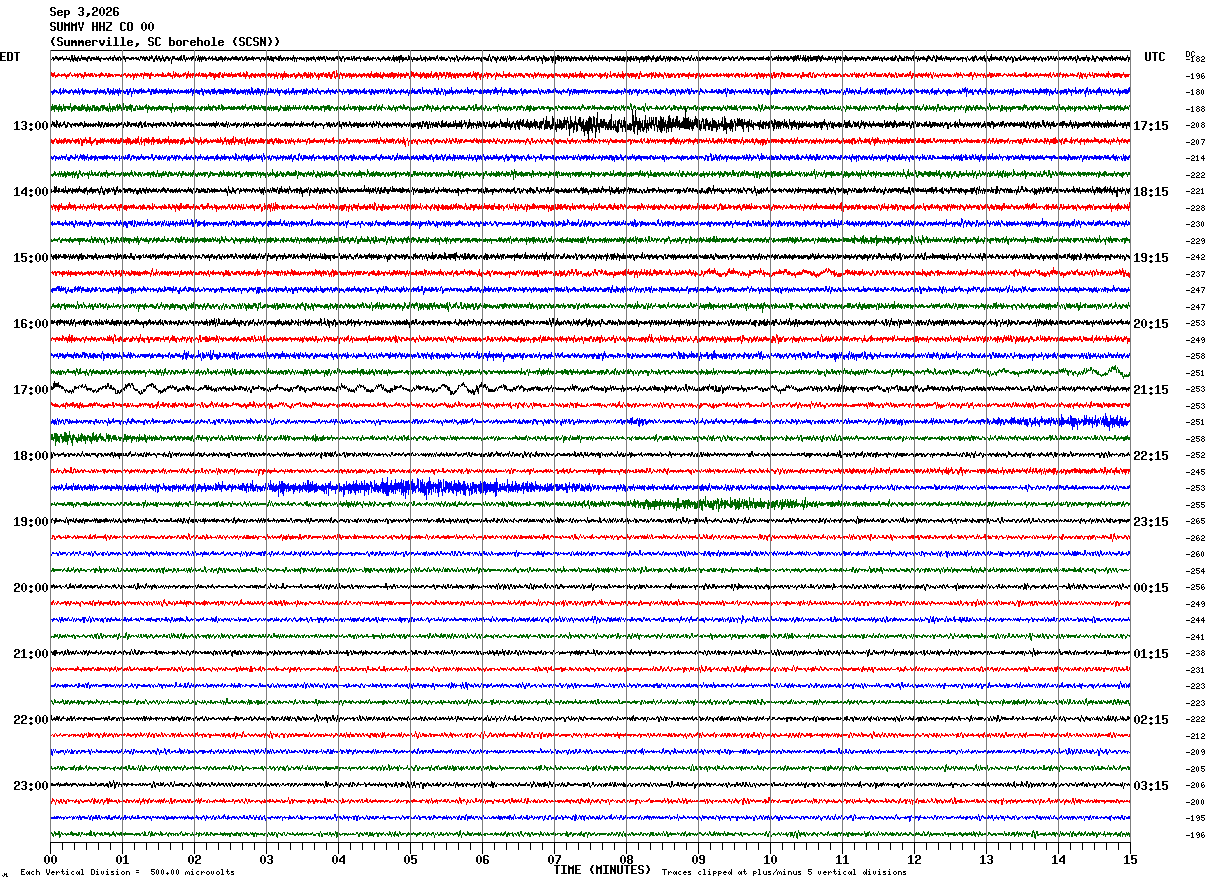The width and height of the screenshot is (1210, 886).
Task: Click the Summerville, SC borehole (SCSN) label
Action: pos(165,42)
